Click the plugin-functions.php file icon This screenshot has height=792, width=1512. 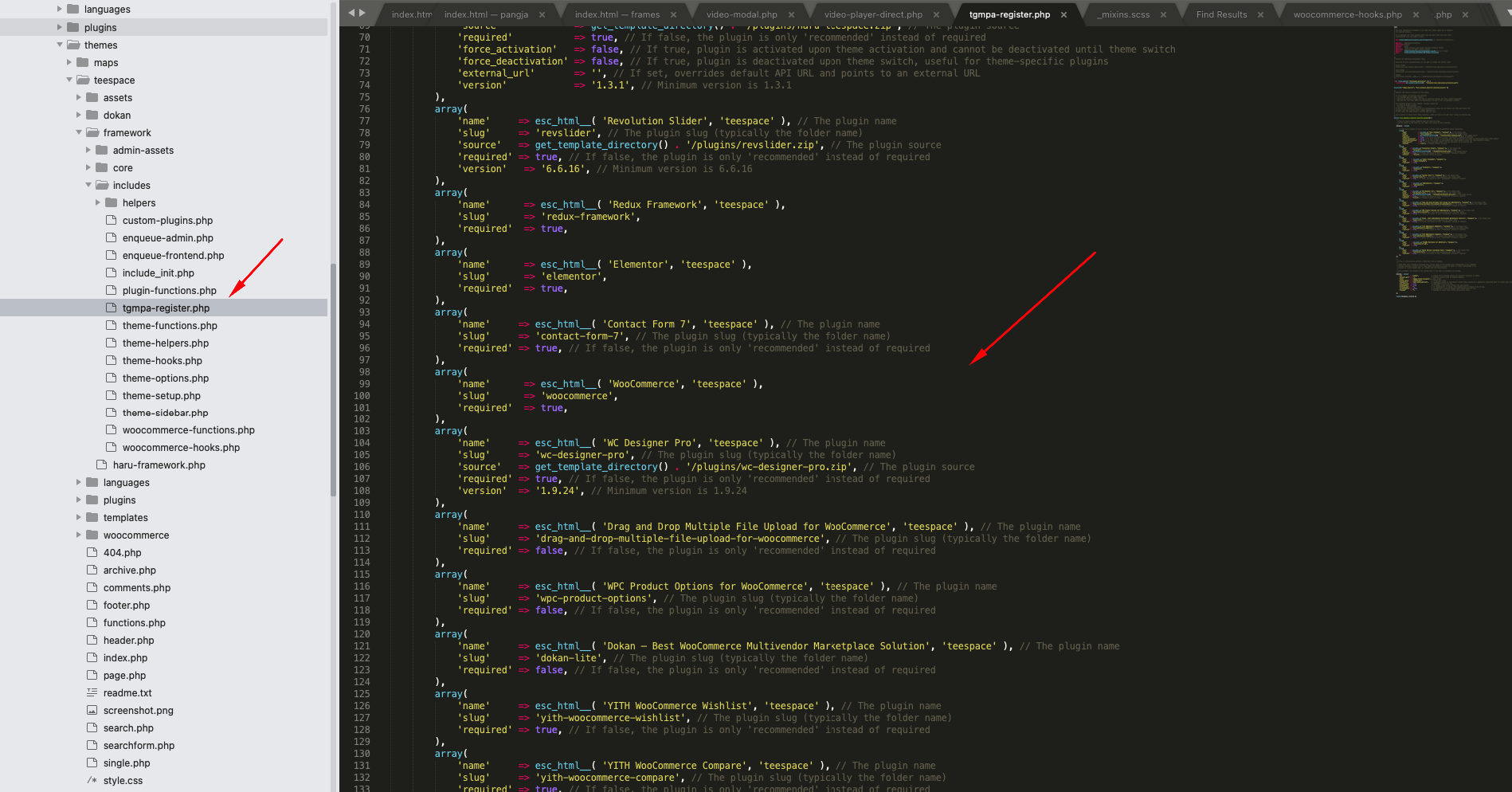tap(112, 290)
